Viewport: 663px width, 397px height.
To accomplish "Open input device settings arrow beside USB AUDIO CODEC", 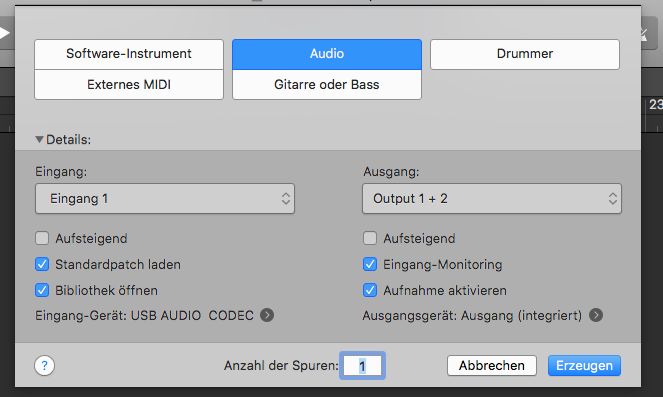I will click(x=267, y=315).
